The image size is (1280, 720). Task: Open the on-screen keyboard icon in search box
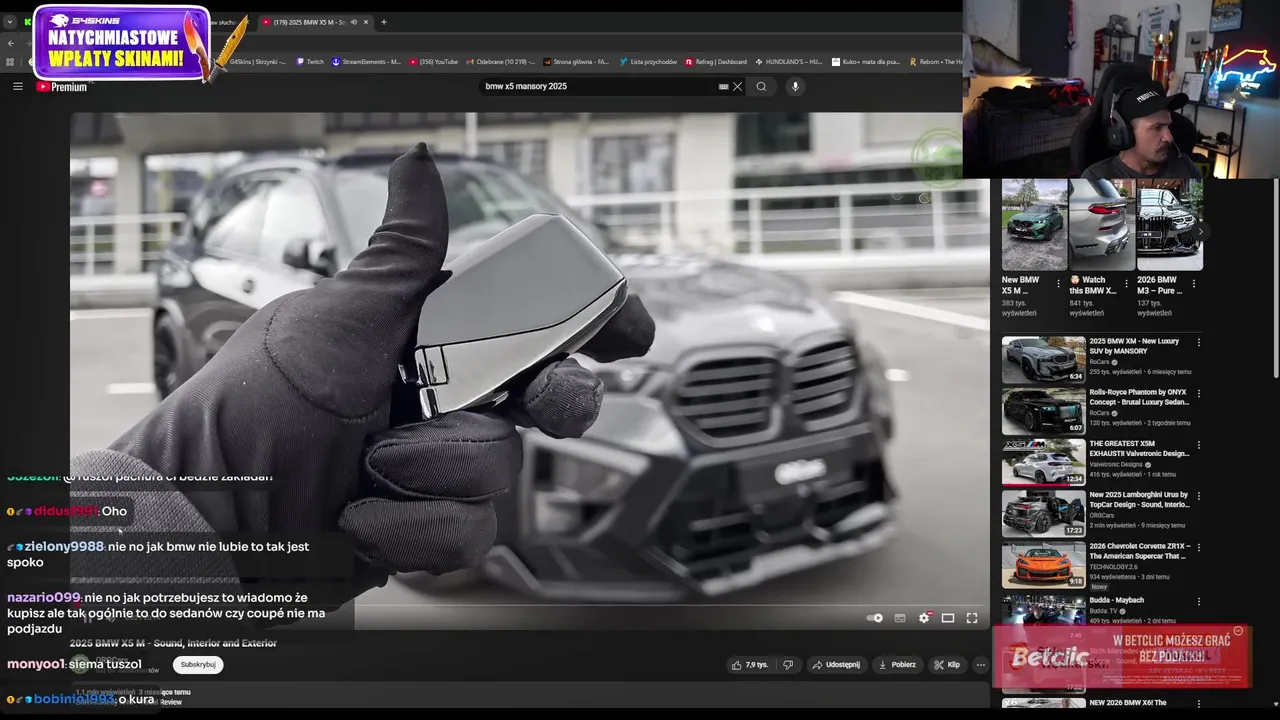point(723,87)
